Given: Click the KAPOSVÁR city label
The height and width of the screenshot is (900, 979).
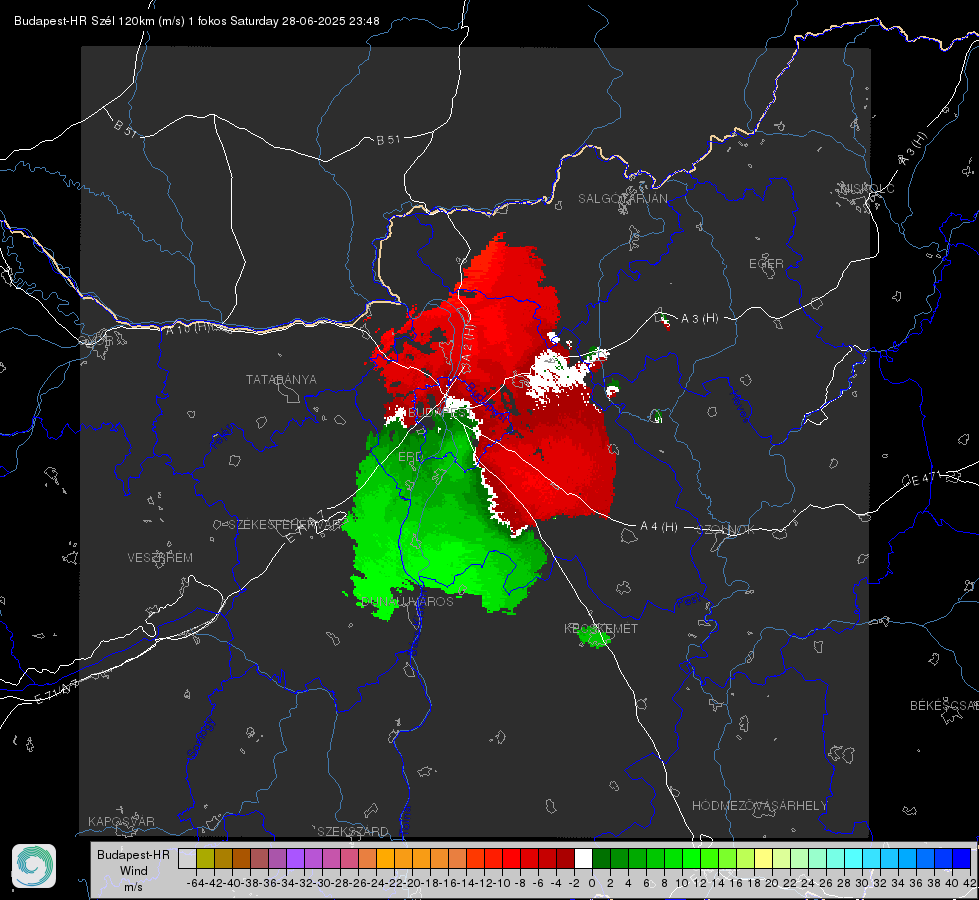Looking at the screenshot, I should 121,821.
